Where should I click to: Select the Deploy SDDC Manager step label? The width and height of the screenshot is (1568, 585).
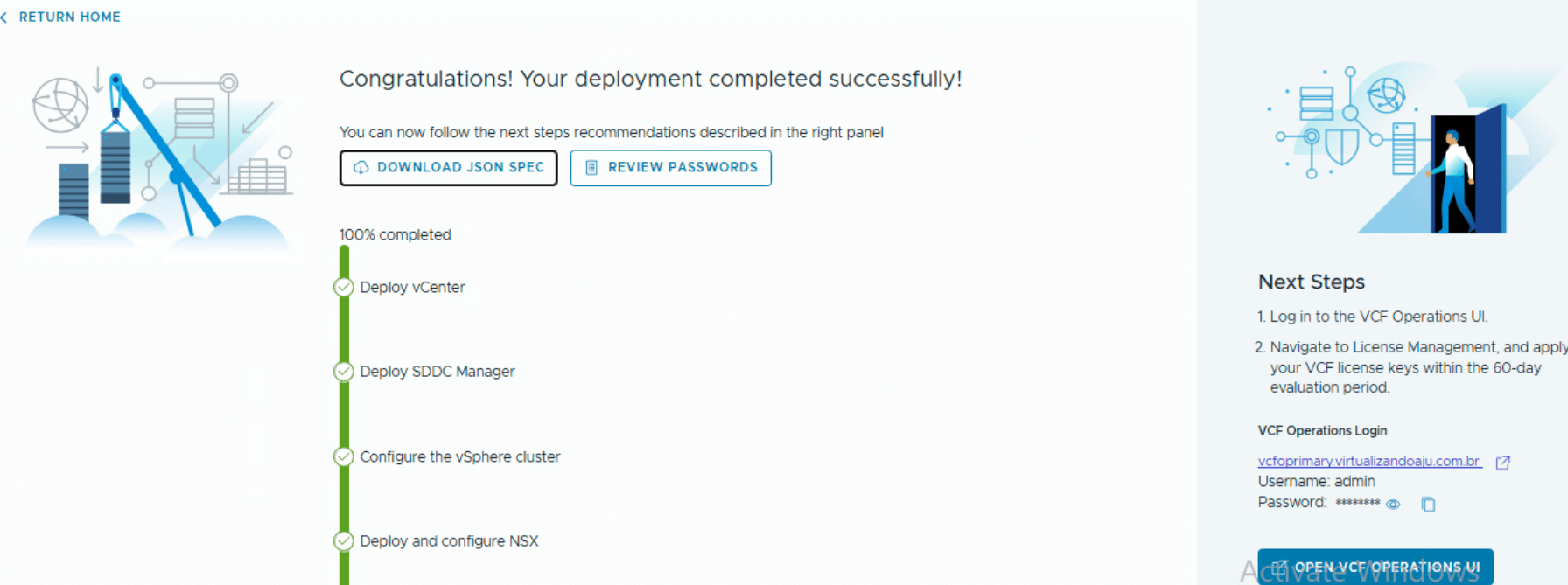(x=437, y=372)
